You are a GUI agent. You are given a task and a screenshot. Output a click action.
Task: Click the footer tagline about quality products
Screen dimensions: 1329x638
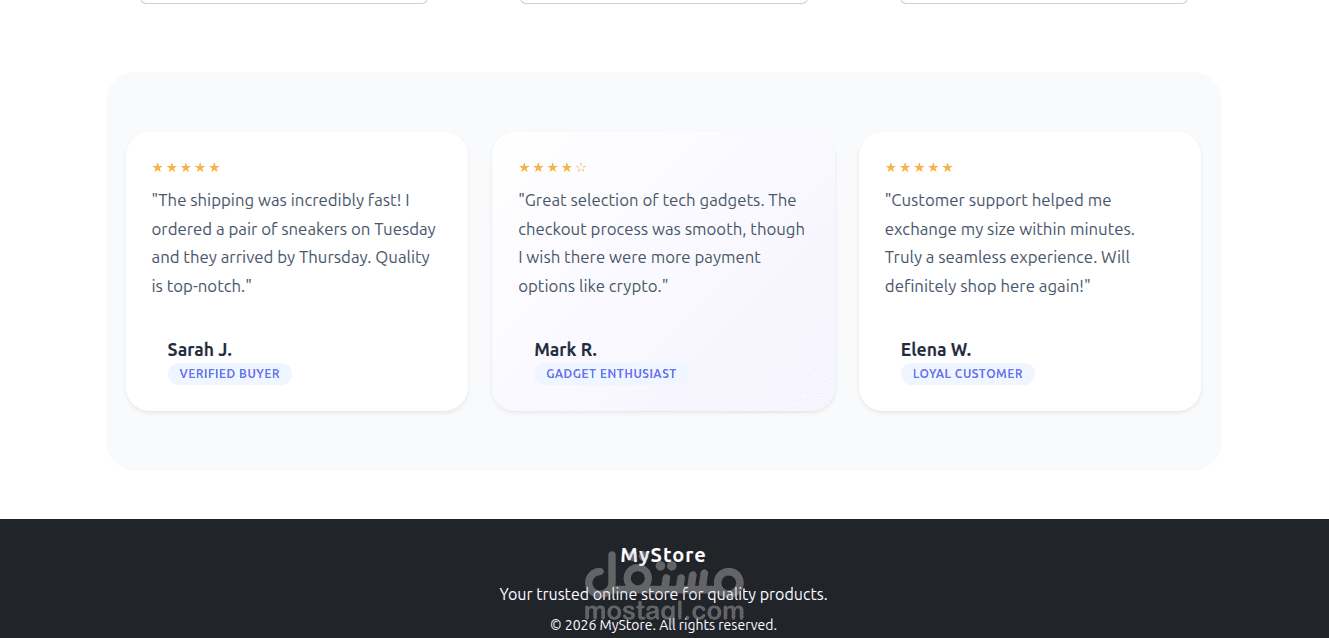pos(663,594)
